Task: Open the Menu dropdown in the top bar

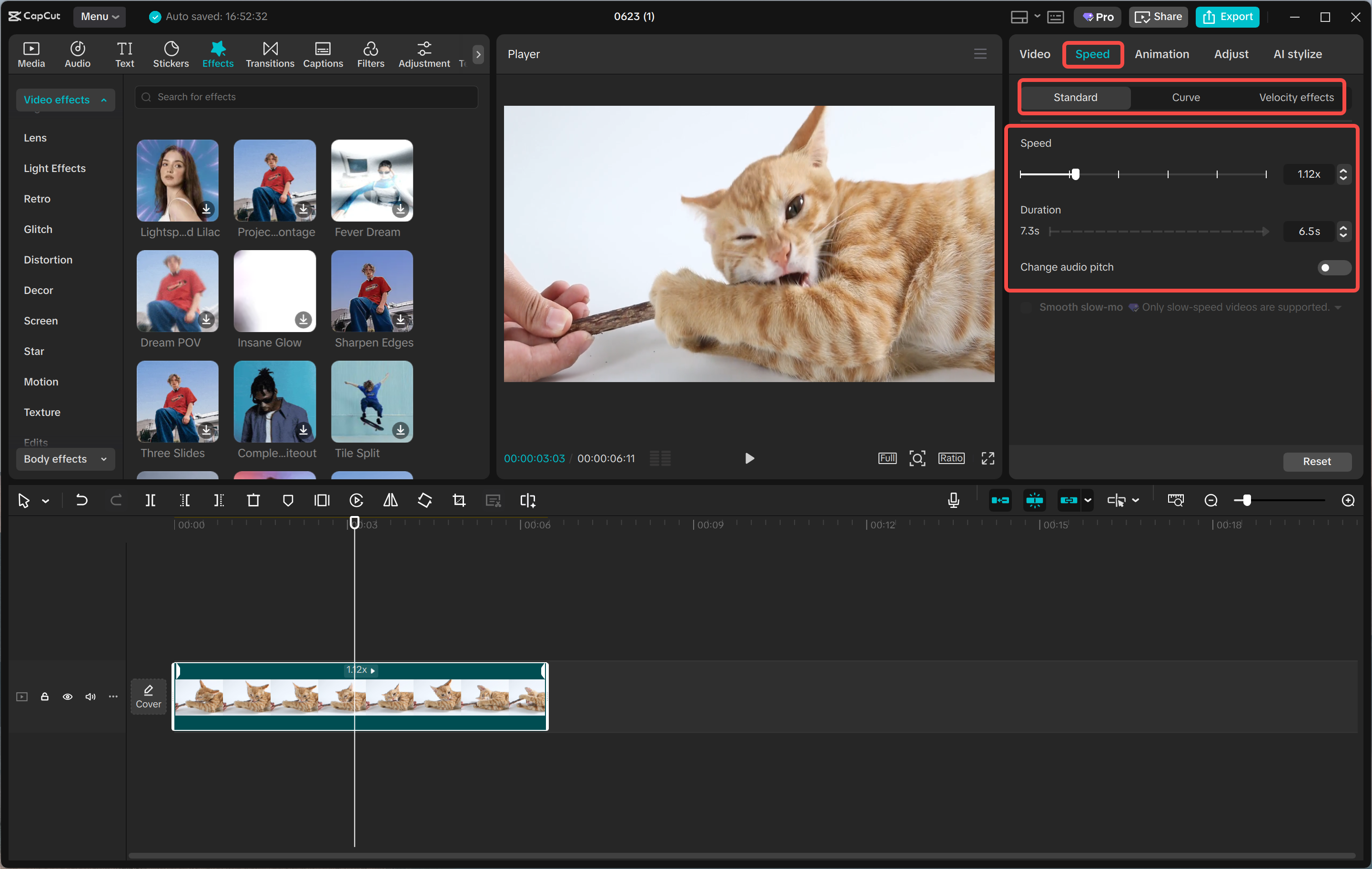Action: click(100, 17)
